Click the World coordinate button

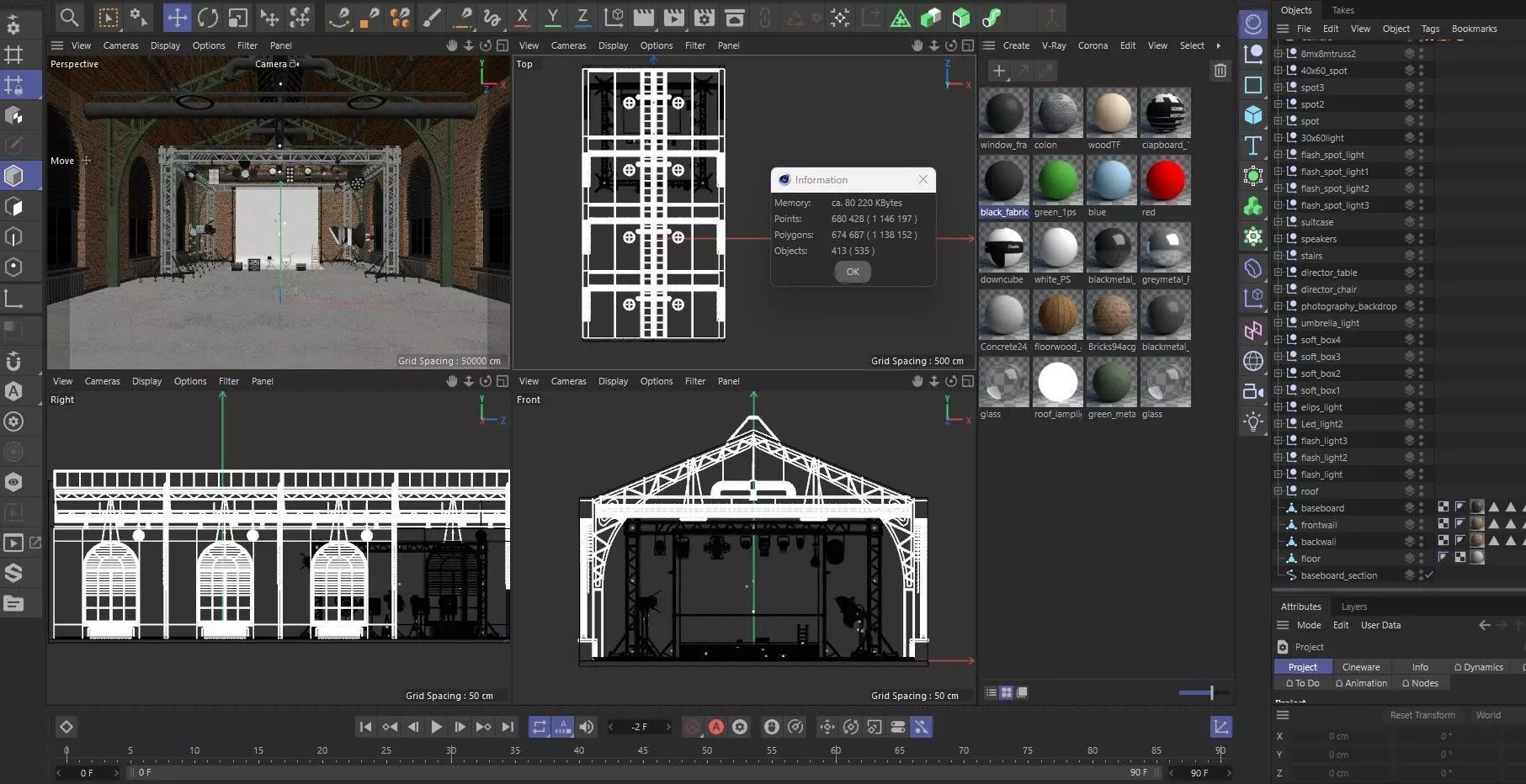click(x=1488, y=715)
